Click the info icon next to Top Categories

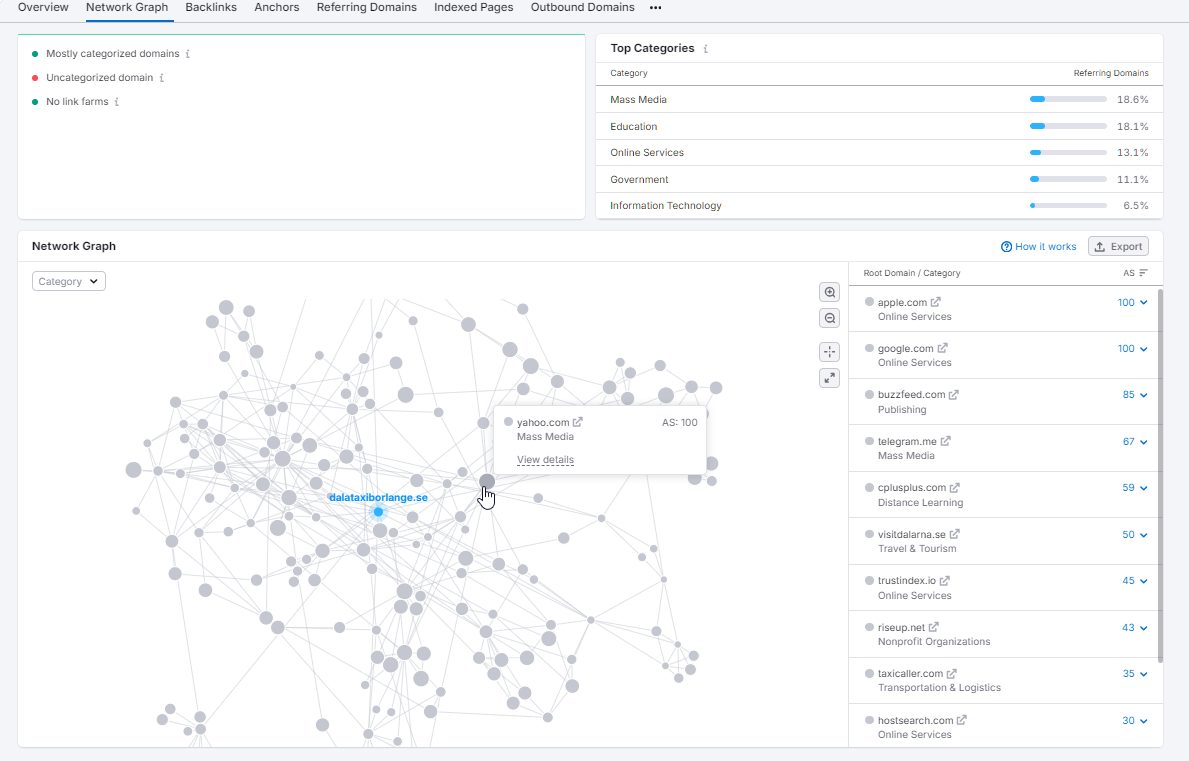708,48
